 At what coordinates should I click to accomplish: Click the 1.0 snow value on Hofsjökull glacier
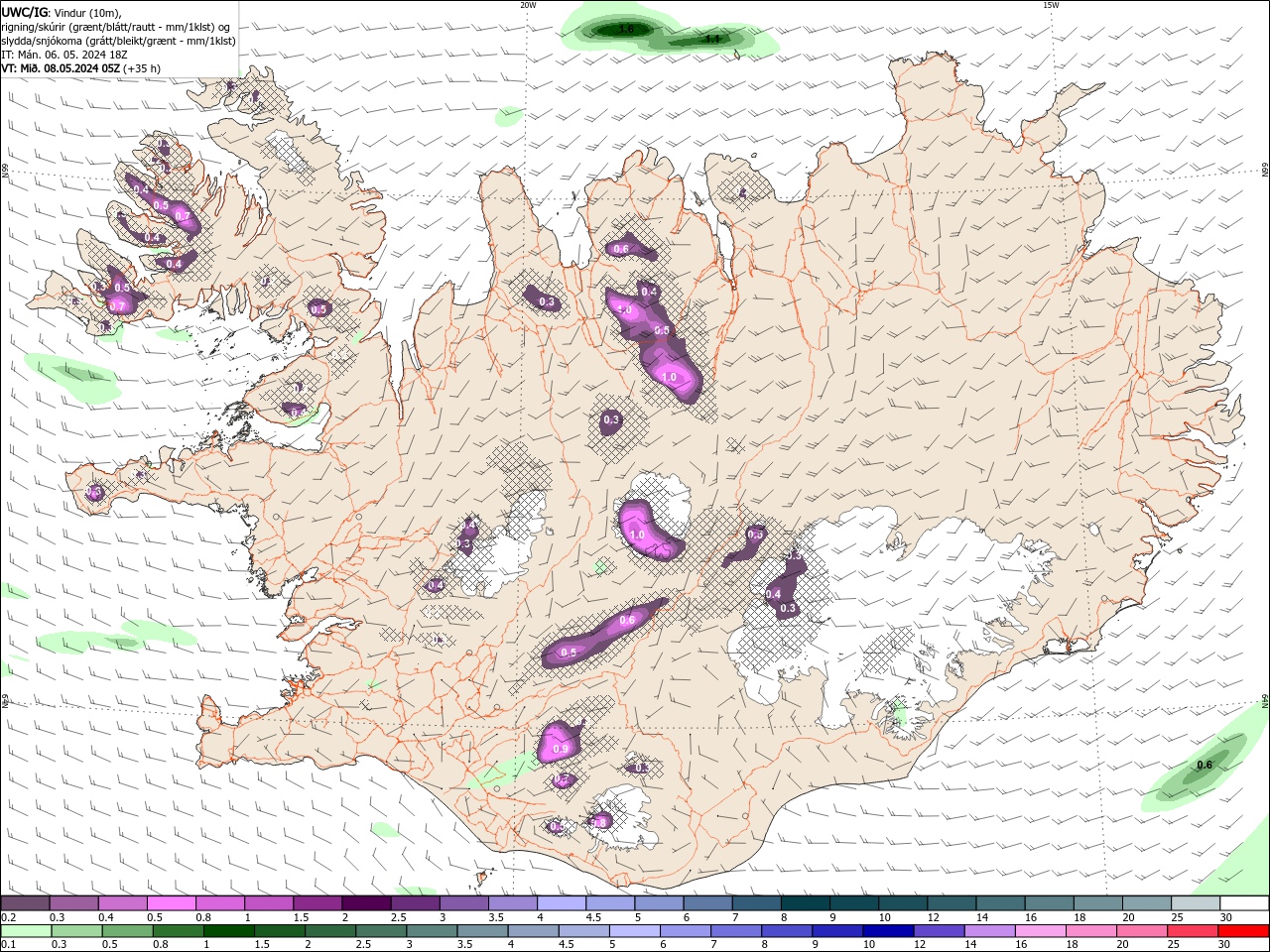click(637, 535)
